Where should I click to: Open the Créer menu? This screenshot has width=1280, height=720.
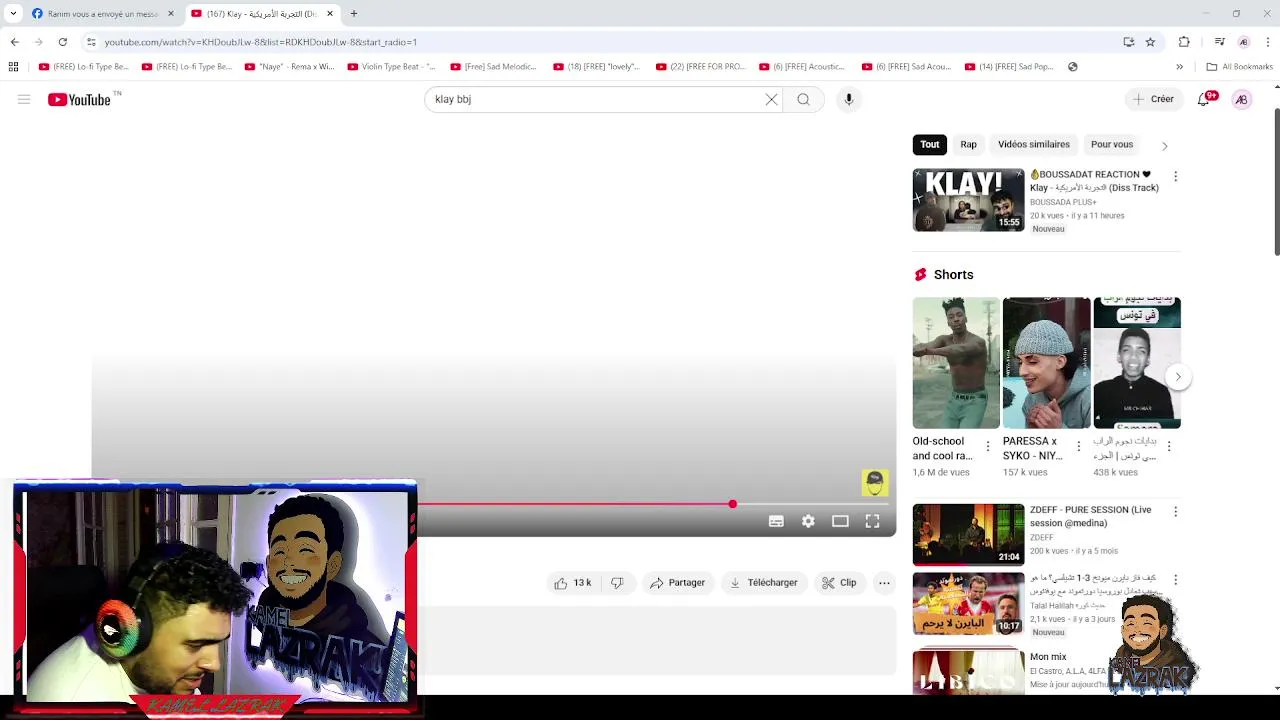(1153, 99)
